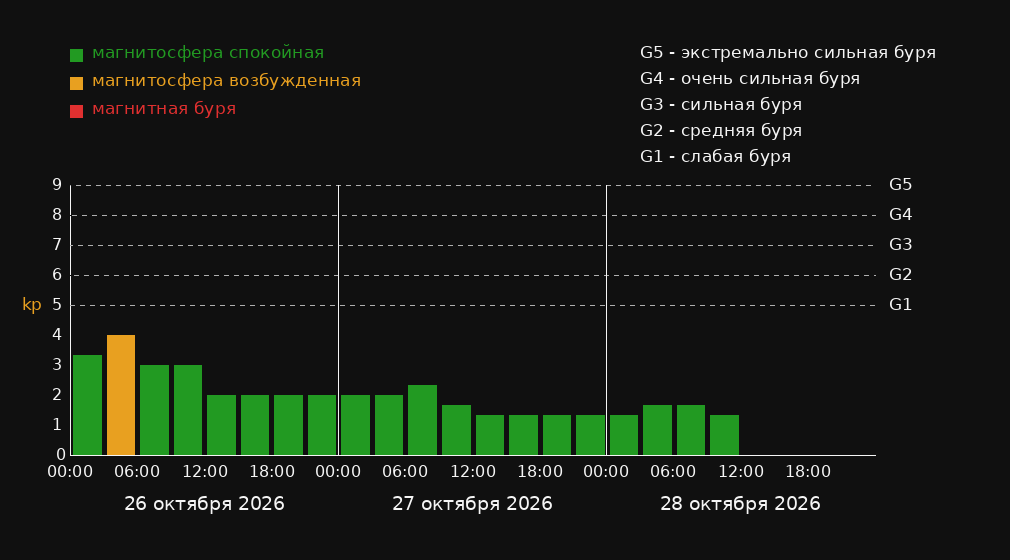Select the text 'магнитосфера возбужденная'

226,81
